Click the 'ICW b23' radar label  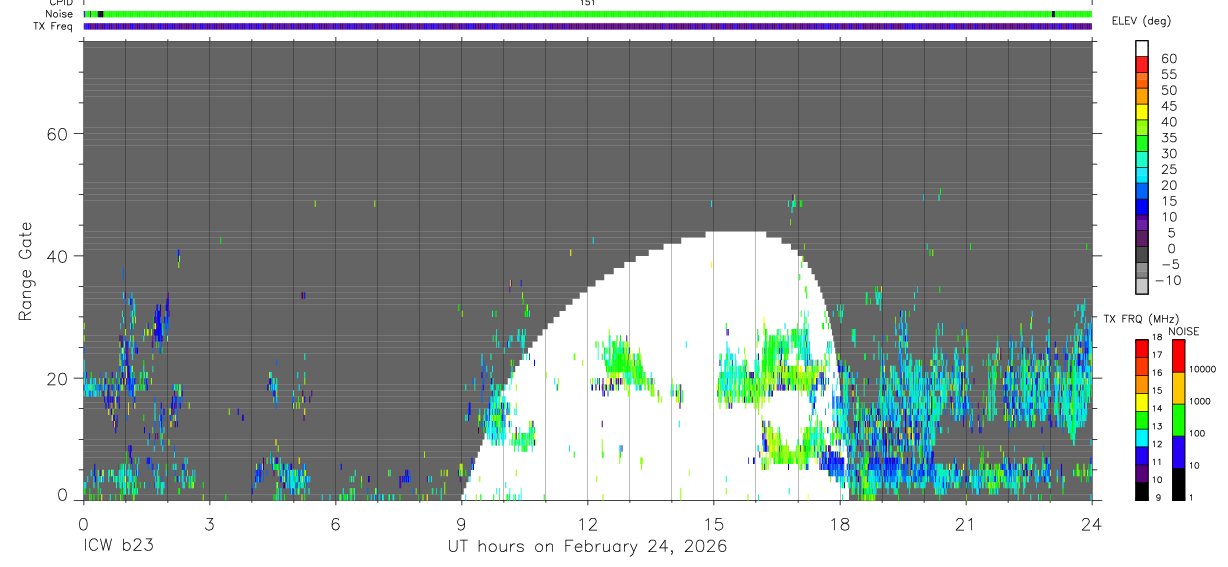(117, 547)
